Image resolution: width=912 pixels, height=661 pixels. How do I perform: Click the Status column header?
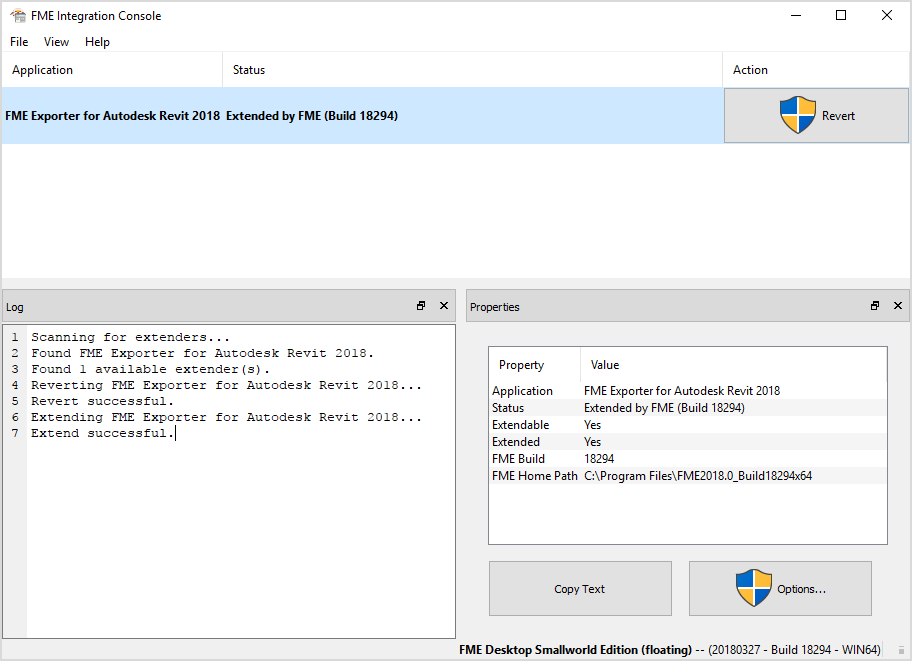[x=472, y=70]
